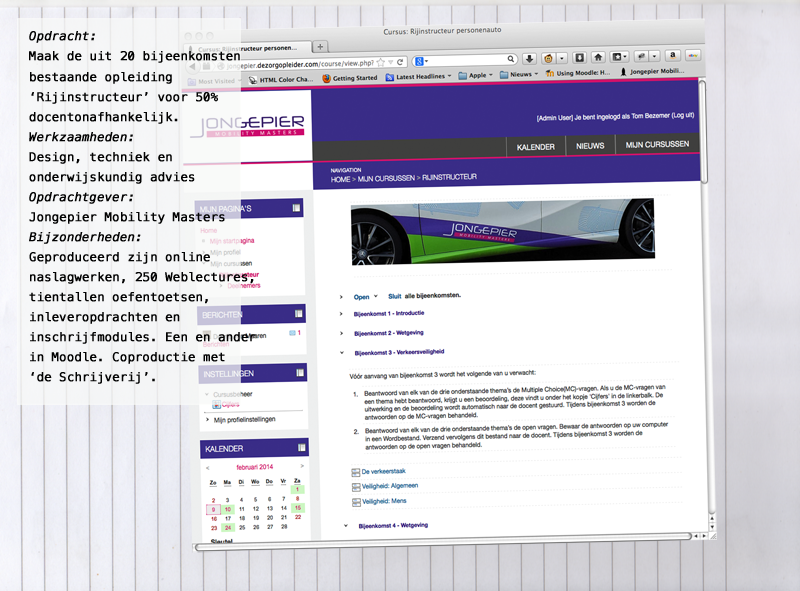
Task: Open the Getting Started bookmark
Action: (x=350, y=78)
